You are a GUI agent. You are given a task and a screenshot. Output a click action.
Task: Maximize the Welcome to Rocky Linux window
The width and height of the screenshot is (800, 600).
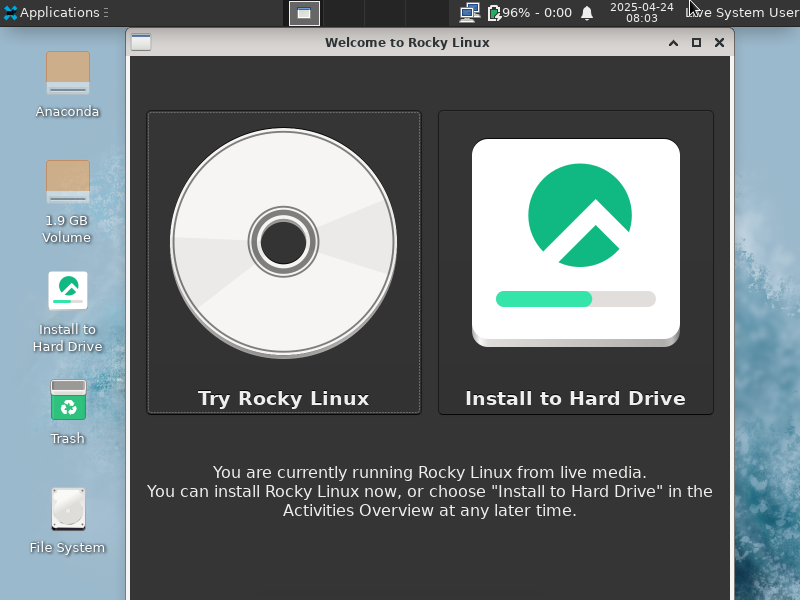pos(696,43)
